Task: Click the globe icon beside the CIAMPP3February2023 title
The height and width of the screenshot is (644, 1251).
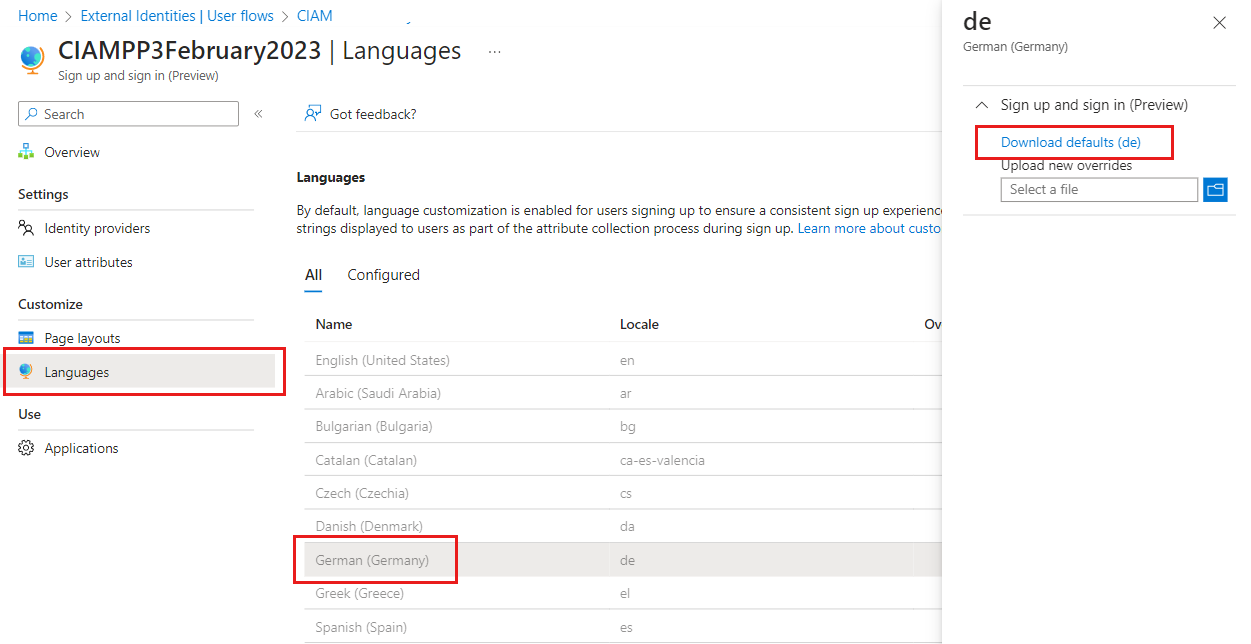Action: [32, 59]
